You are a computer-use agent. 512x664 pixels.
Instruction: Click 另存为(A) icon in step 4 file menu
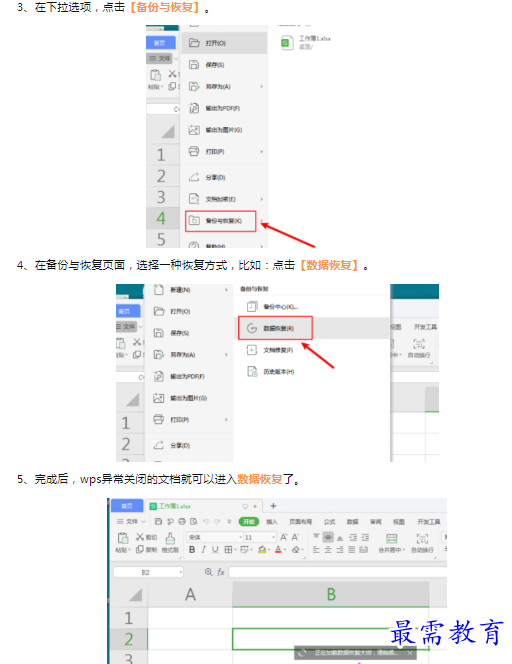pos(158,354)
